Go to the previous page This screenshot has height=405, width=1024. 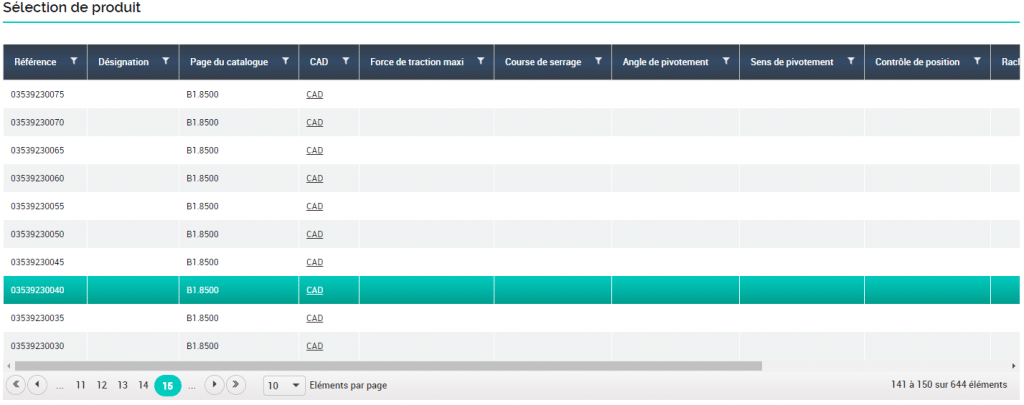pos(38,385)
